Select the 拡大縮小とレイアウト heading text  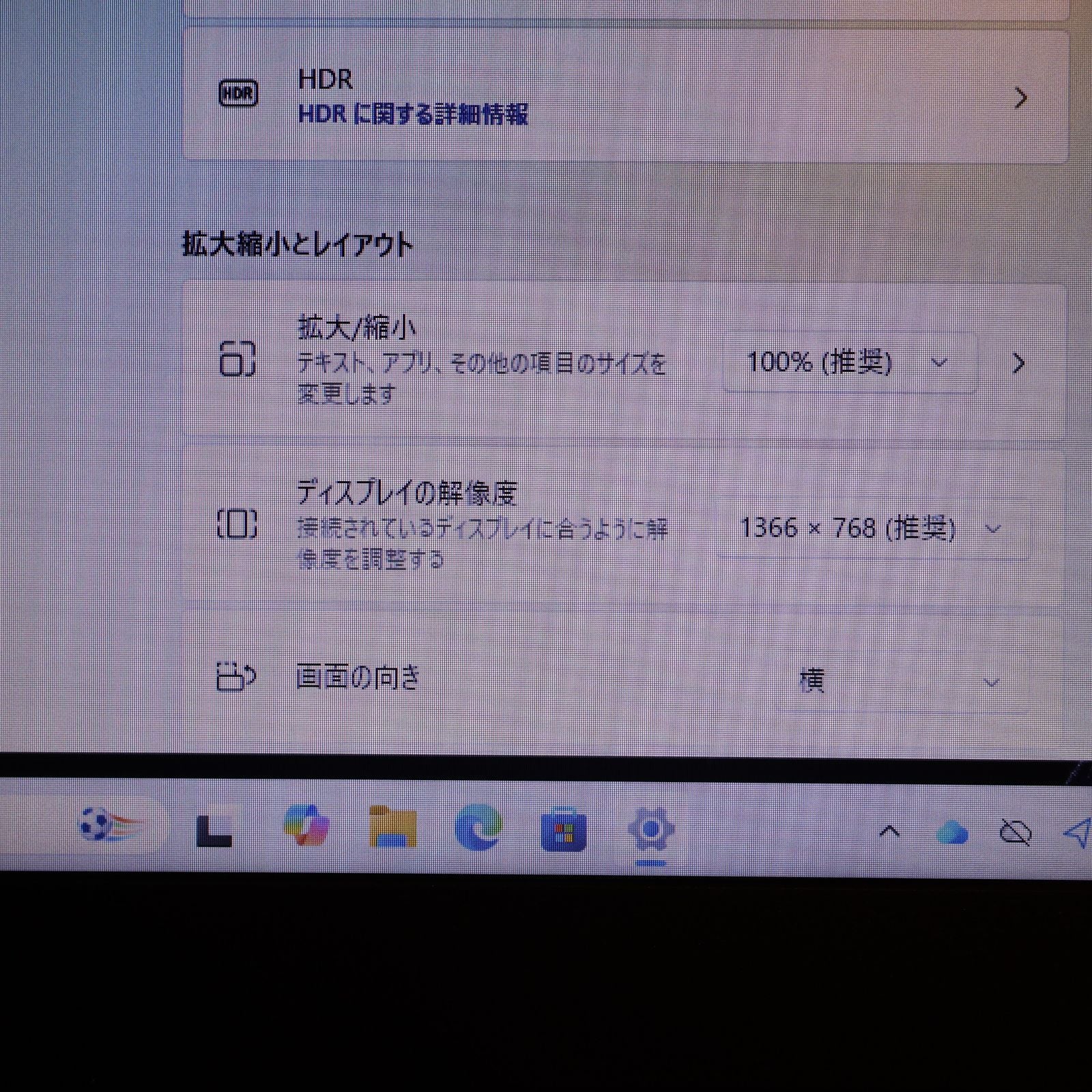point(298,244)
